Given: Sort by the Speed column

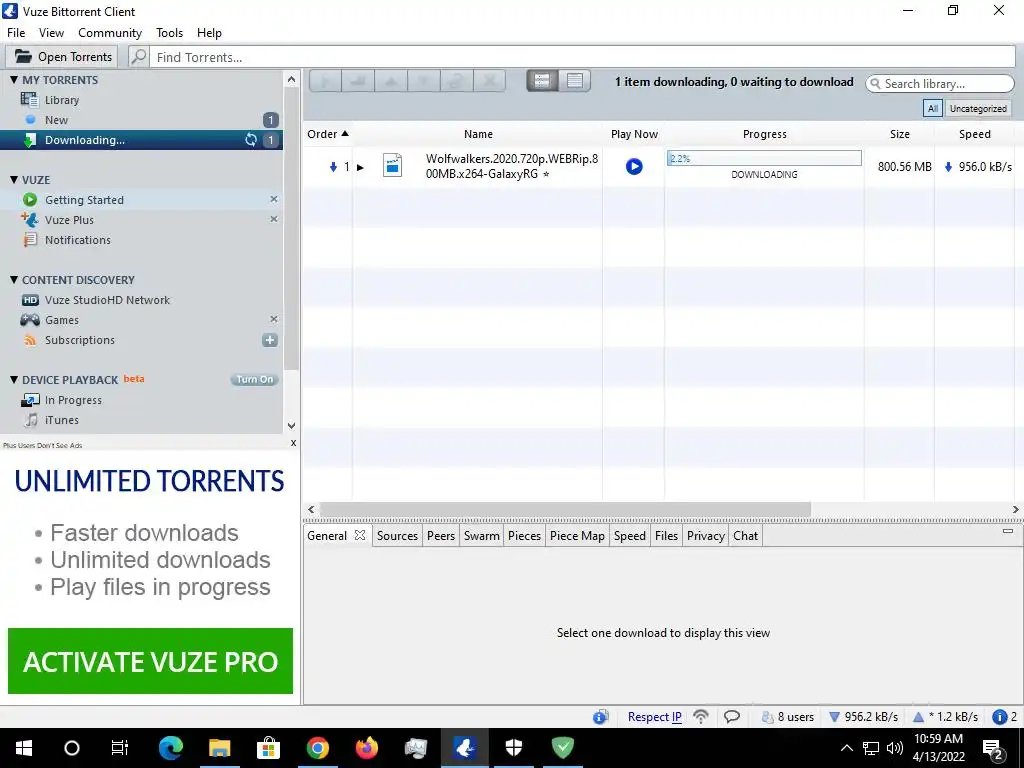Looking at the screenshot, I should (974, 134).
